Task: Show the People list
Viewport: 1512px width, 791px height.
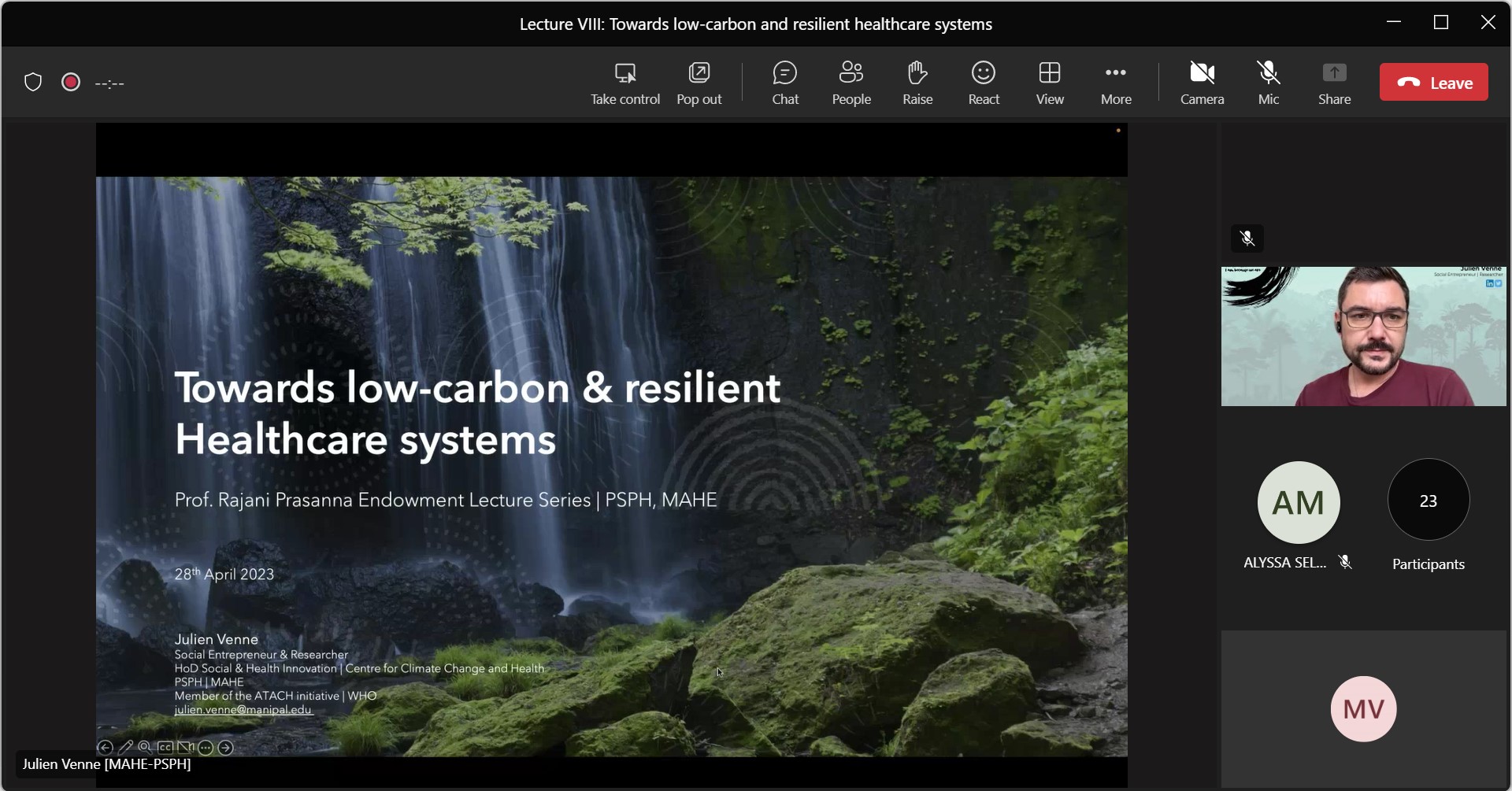Action: pyautogui.click(x=851, y=83)
